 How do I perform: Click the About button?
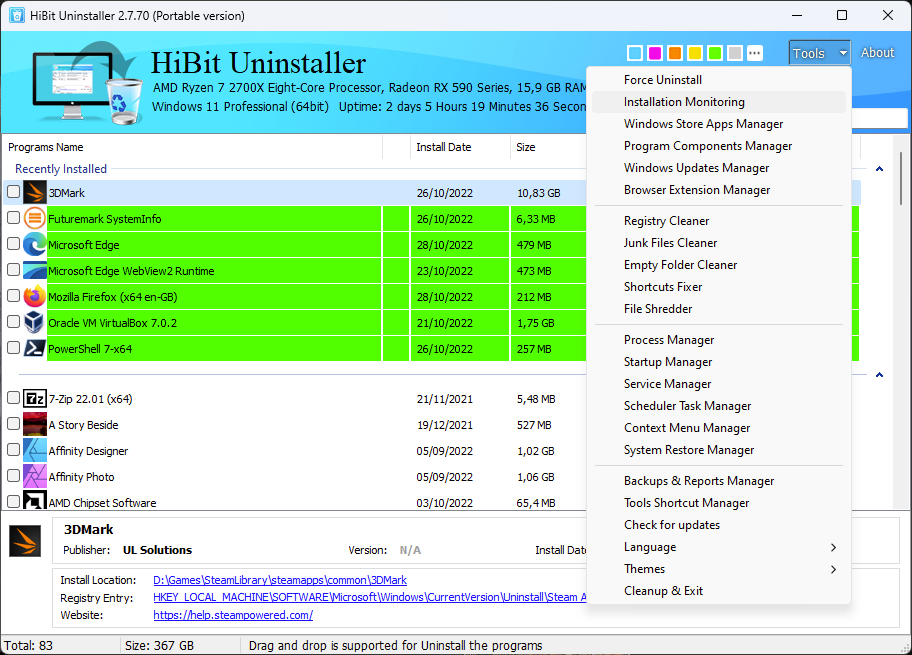[877, 52]
